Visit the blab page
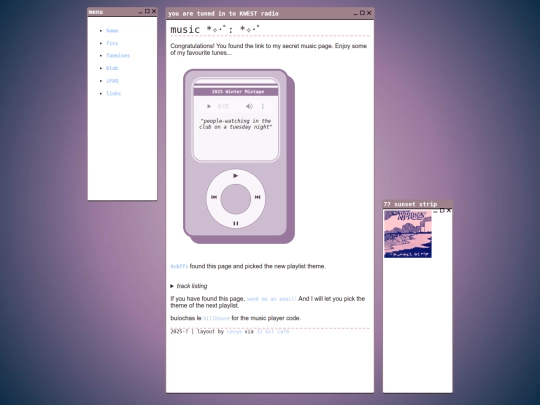 (112, 68)
